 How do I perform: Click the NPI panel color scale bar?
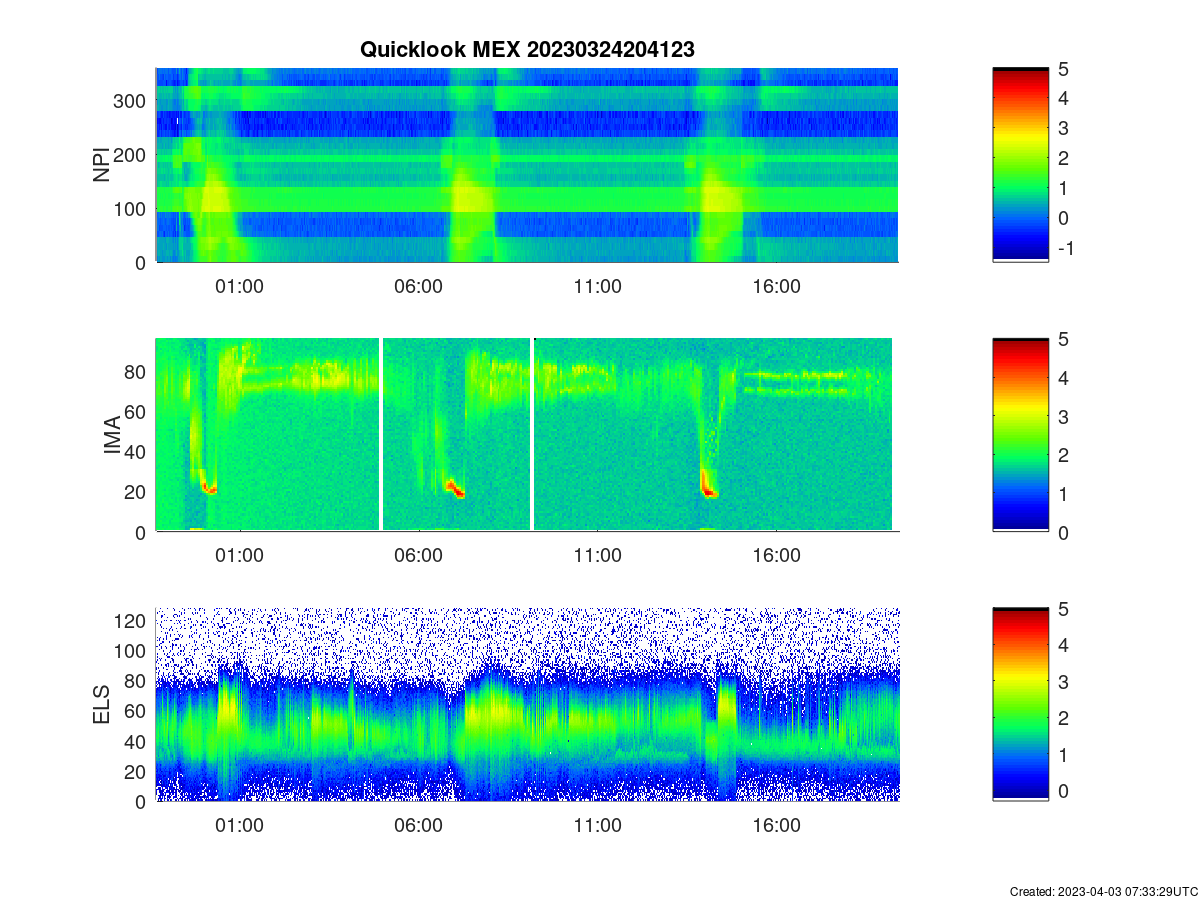[x=1020, y=165]
